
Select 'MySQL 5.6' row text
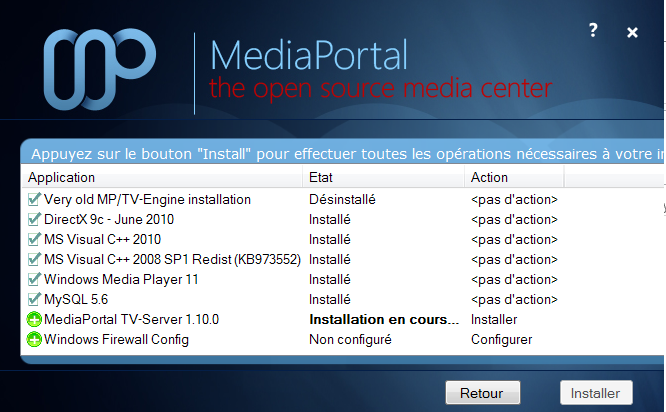tap(76, 299)
